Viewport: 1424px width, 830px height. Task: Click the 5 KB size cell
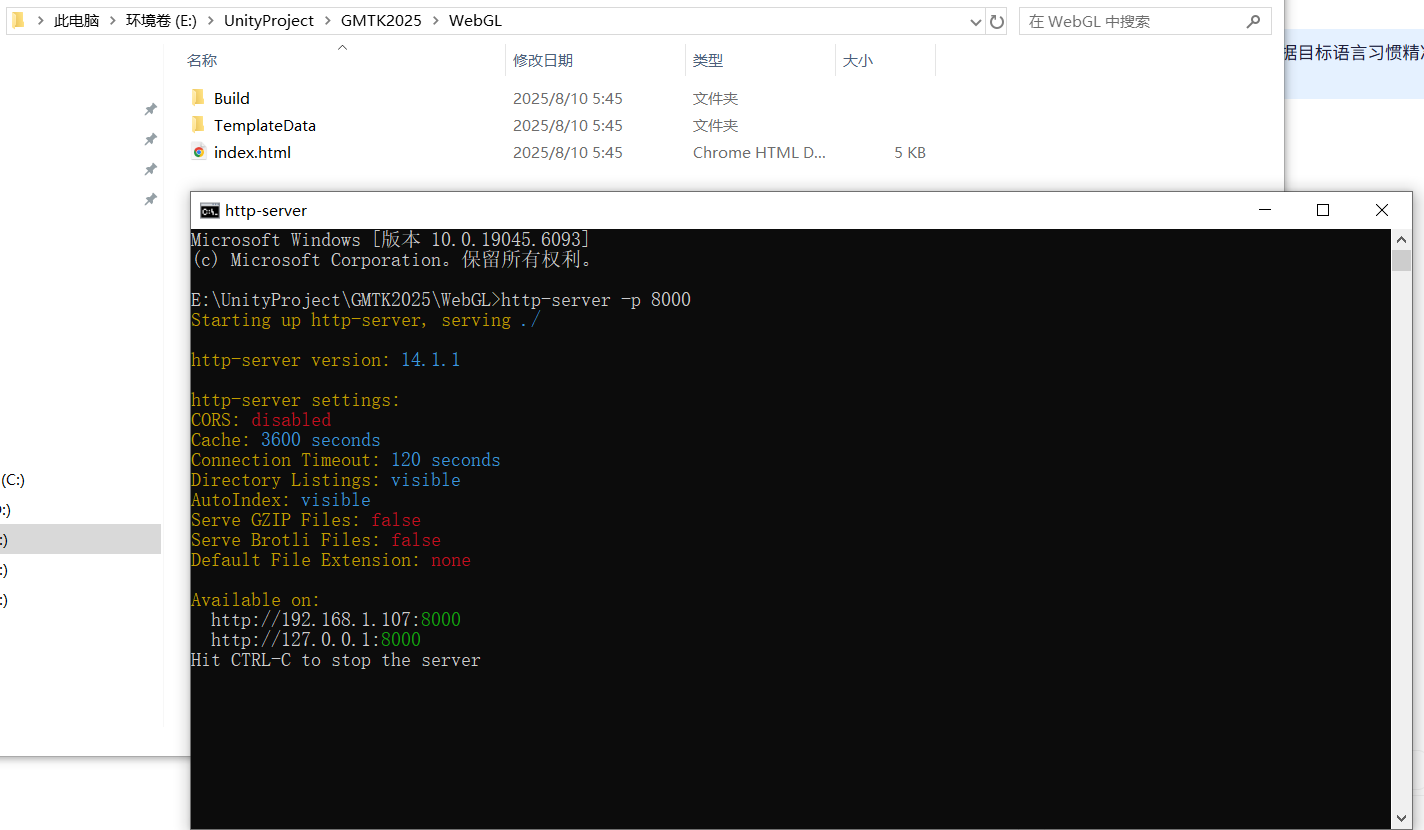(910, 152)
